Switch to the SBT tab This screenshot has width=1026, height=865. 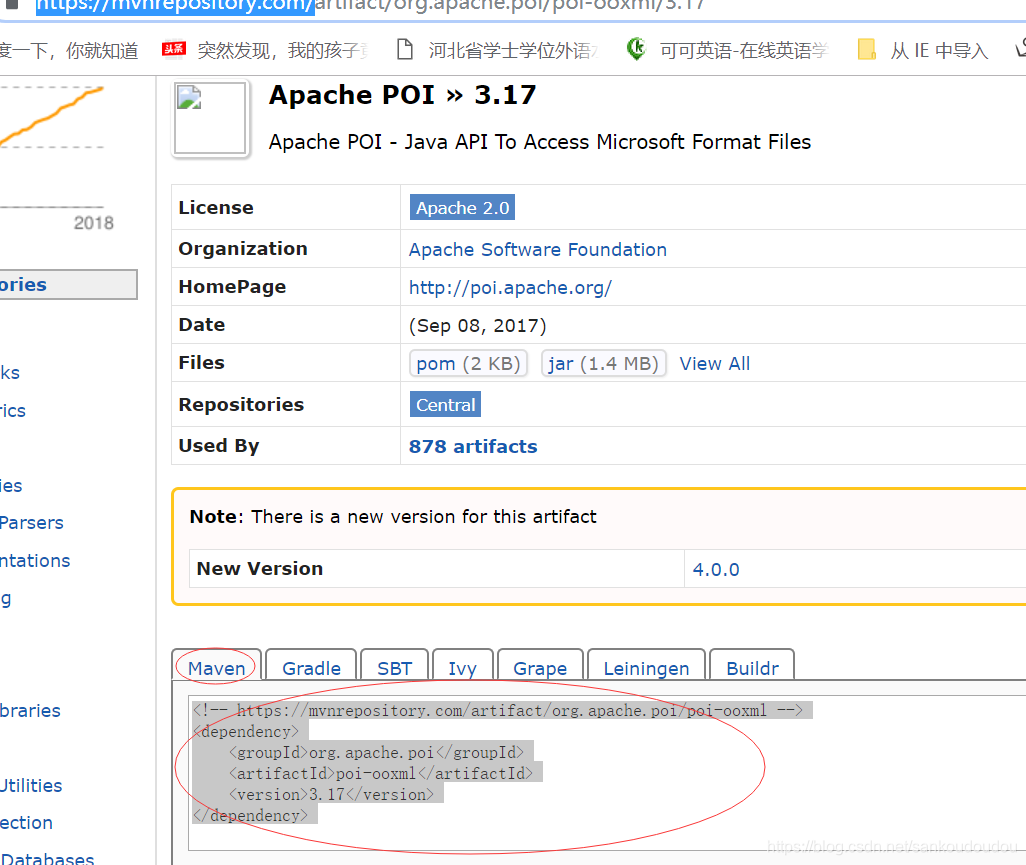tap(395, 667)
